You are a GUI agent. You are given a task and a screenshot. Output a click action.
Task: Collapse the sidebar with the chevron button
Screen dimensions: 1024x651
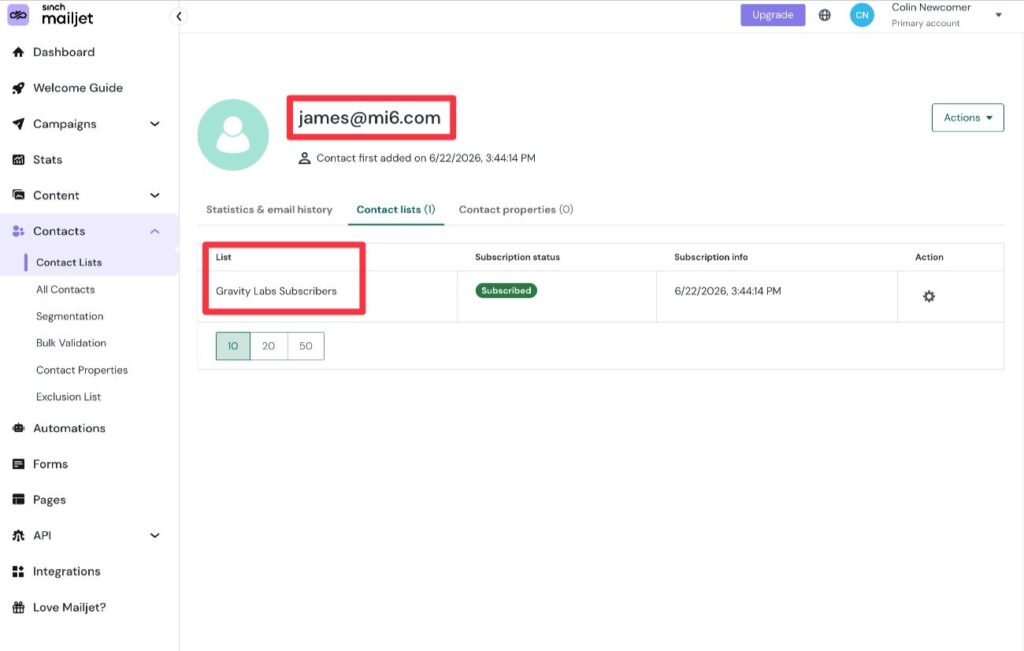pyautogui.click(x=178, y=16)
